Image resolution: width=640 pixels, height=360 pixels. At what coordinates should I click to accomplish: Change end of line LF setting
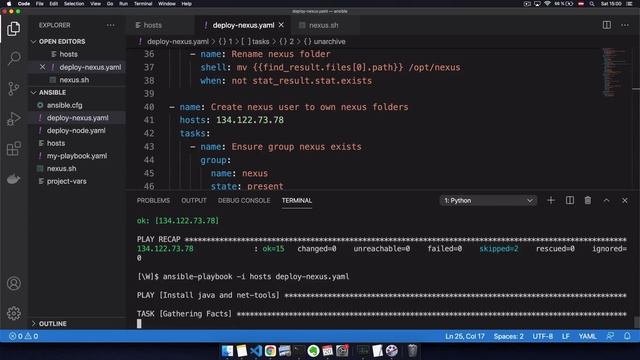point(566,336)
